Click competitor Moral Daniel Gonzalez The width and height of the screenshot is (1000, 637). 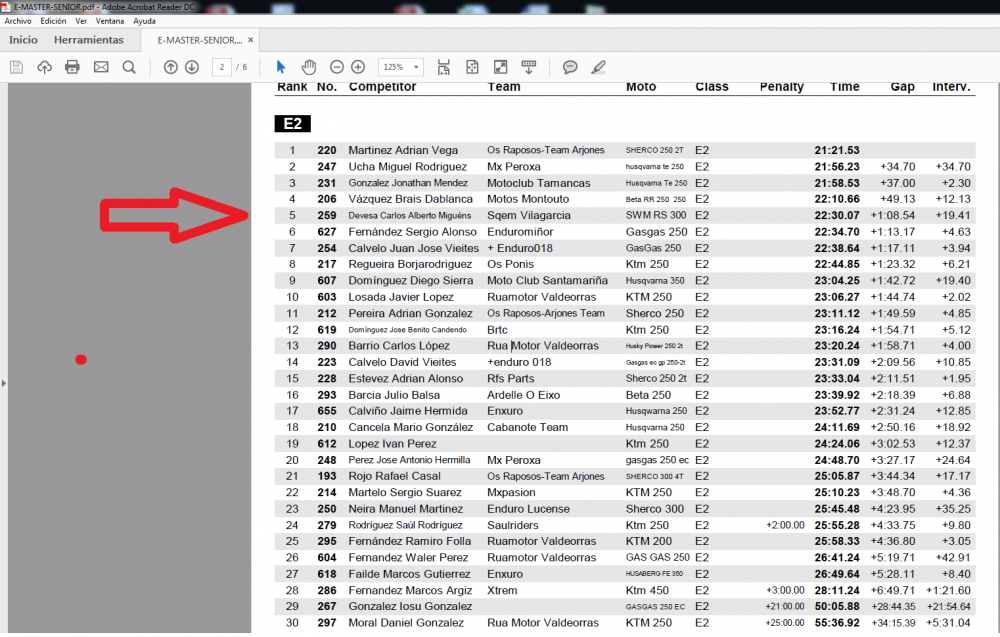tap(406, 623)
